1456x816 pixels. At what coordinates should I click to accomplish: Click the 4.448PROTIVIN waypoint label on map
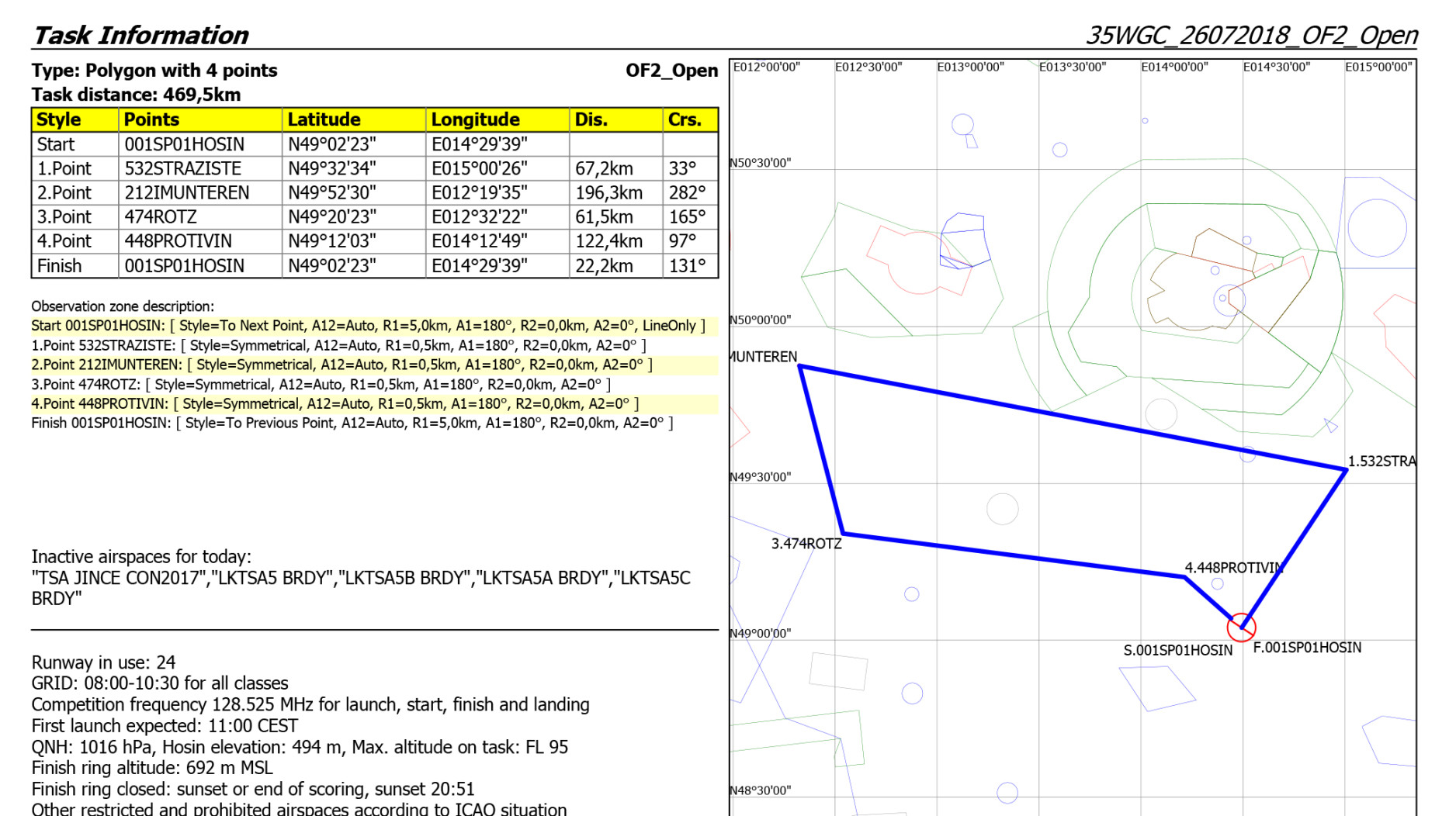1232,568
